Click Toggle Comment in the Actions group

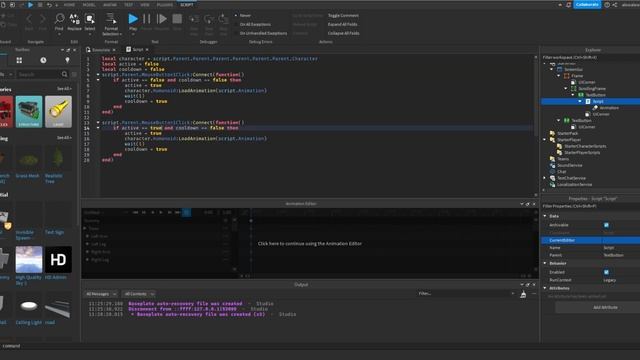[343, 16]
